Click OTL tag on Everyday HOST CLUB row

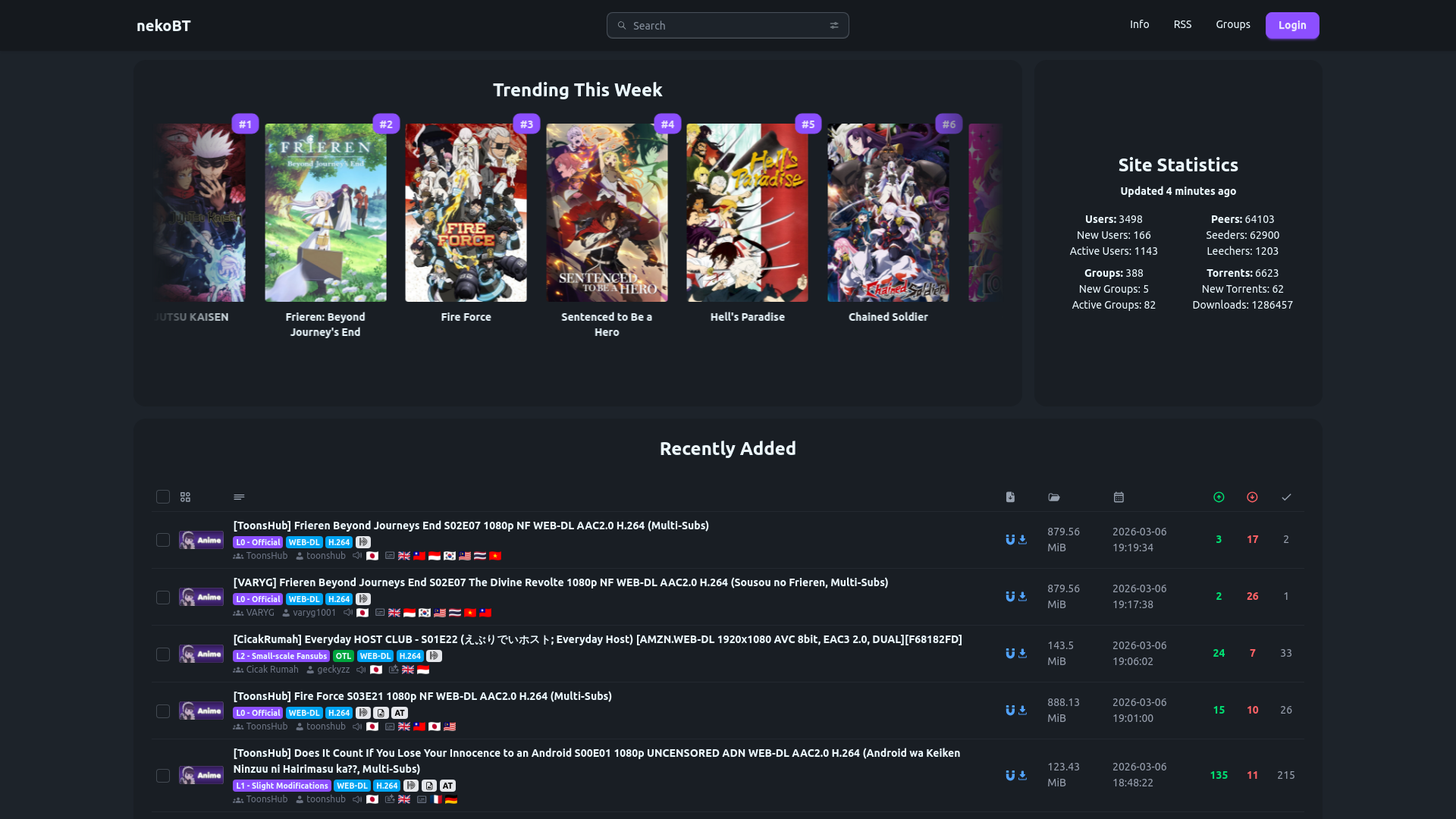pyautogui.click(x=344, y=656)
